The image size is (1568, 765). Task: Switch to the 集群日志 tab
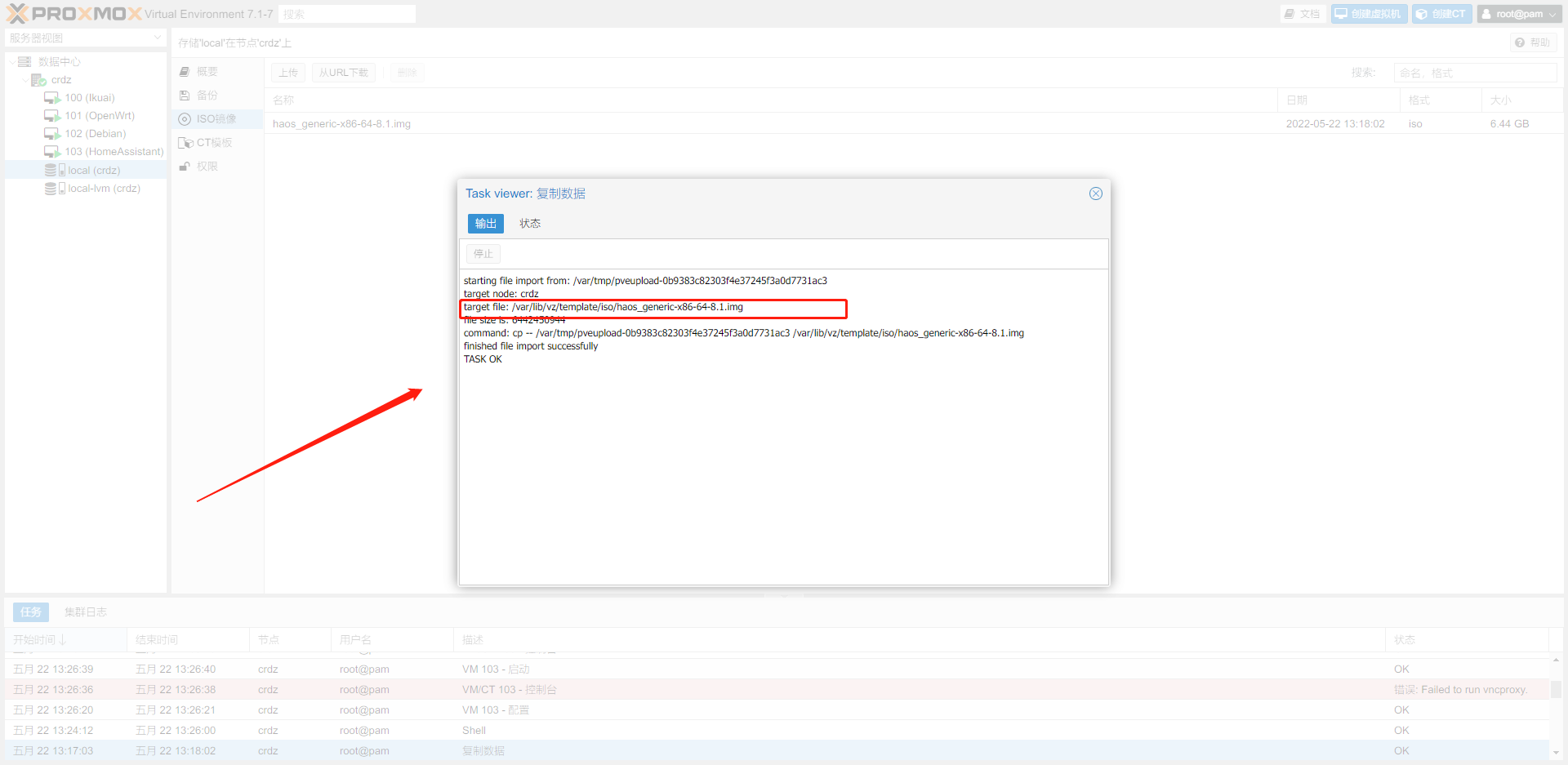(x=86, y=612)
